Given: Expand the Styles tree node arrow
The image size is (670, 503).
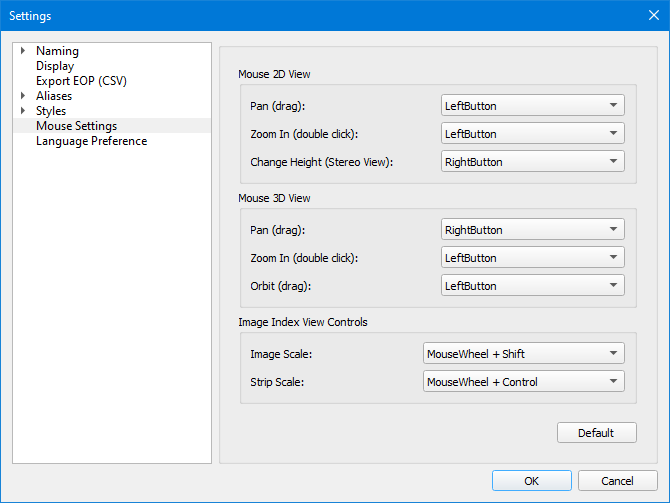Looking at the screenshot, I should pyautogui.click(x=22, y=111).
